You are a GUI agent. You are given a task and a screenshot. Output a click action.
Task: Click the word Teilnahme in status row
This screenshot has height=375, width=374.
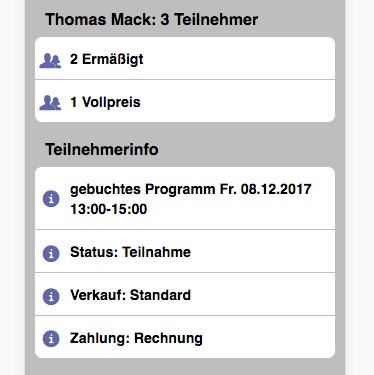[x=156, y=252]
